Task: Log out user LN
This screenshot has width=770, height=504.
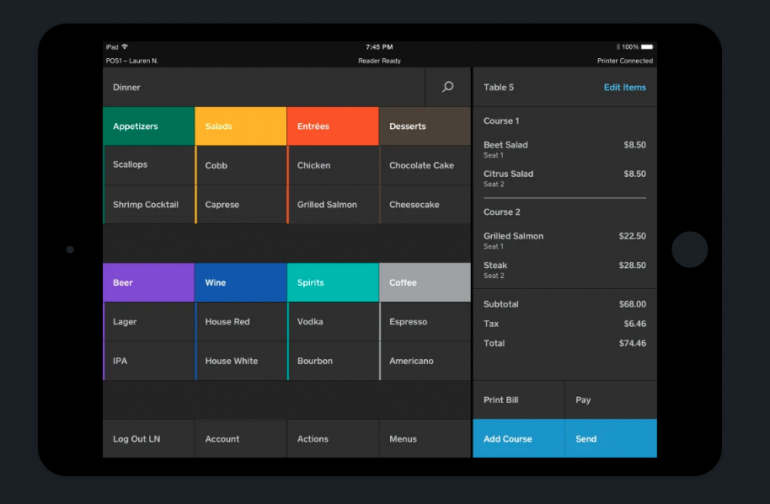Action: coord(148,439)
